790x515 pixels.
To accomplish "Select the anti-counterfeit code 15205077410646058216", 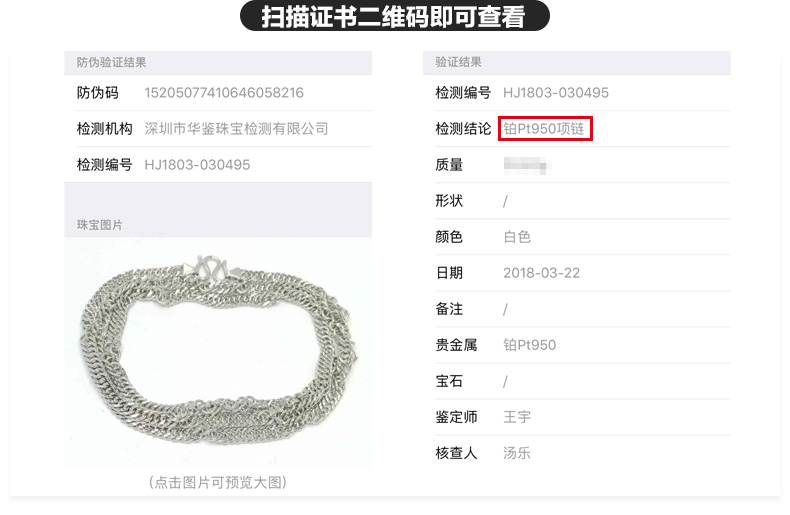I will (x=224, y=93).
